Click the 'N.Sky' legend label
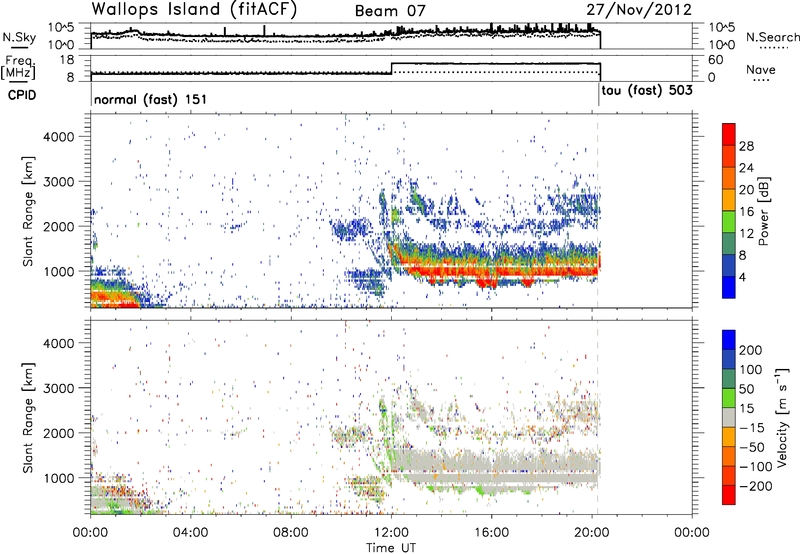 point(19,37)
